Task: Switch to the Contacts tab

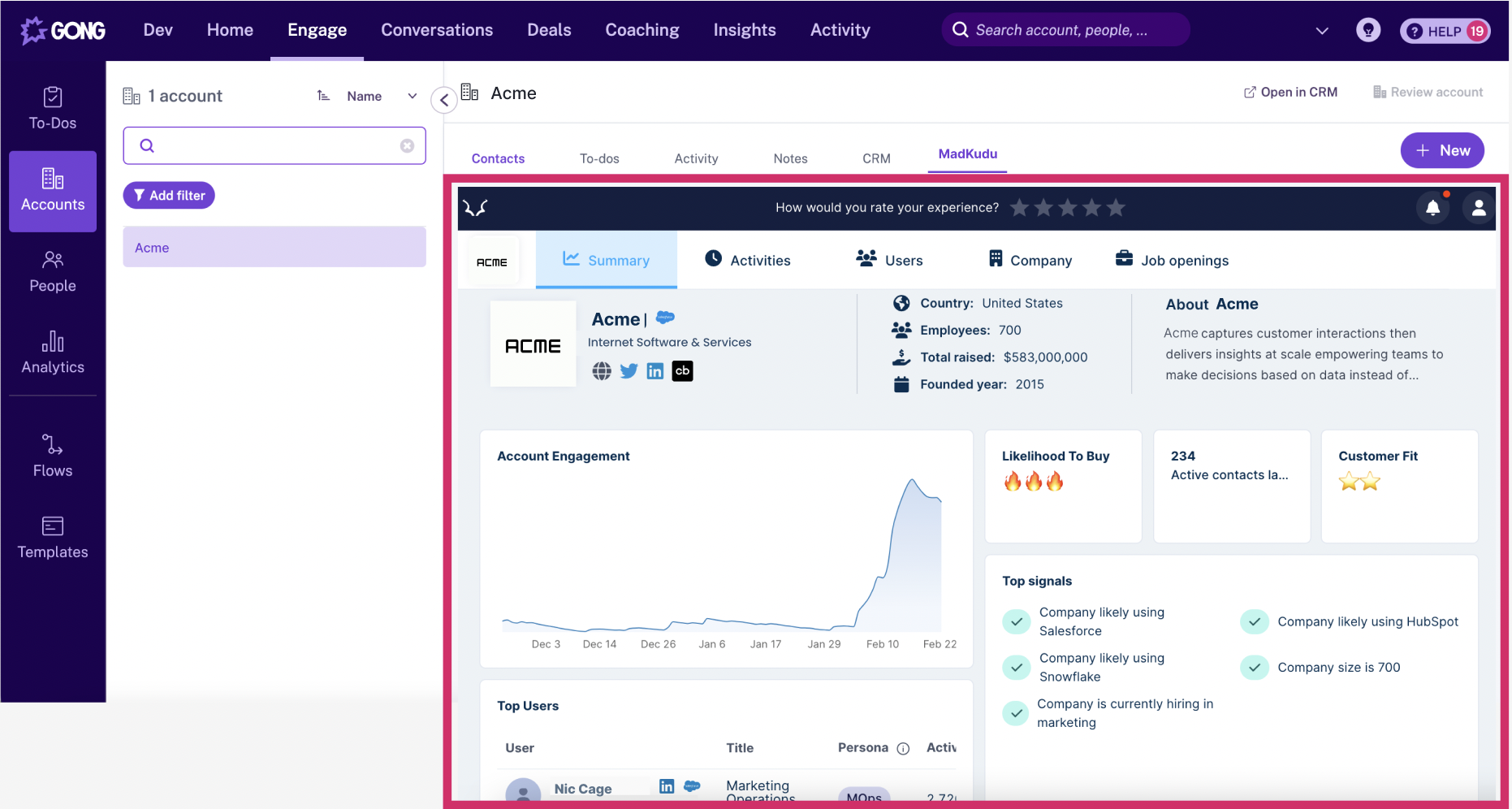Action: pos(498,158)
